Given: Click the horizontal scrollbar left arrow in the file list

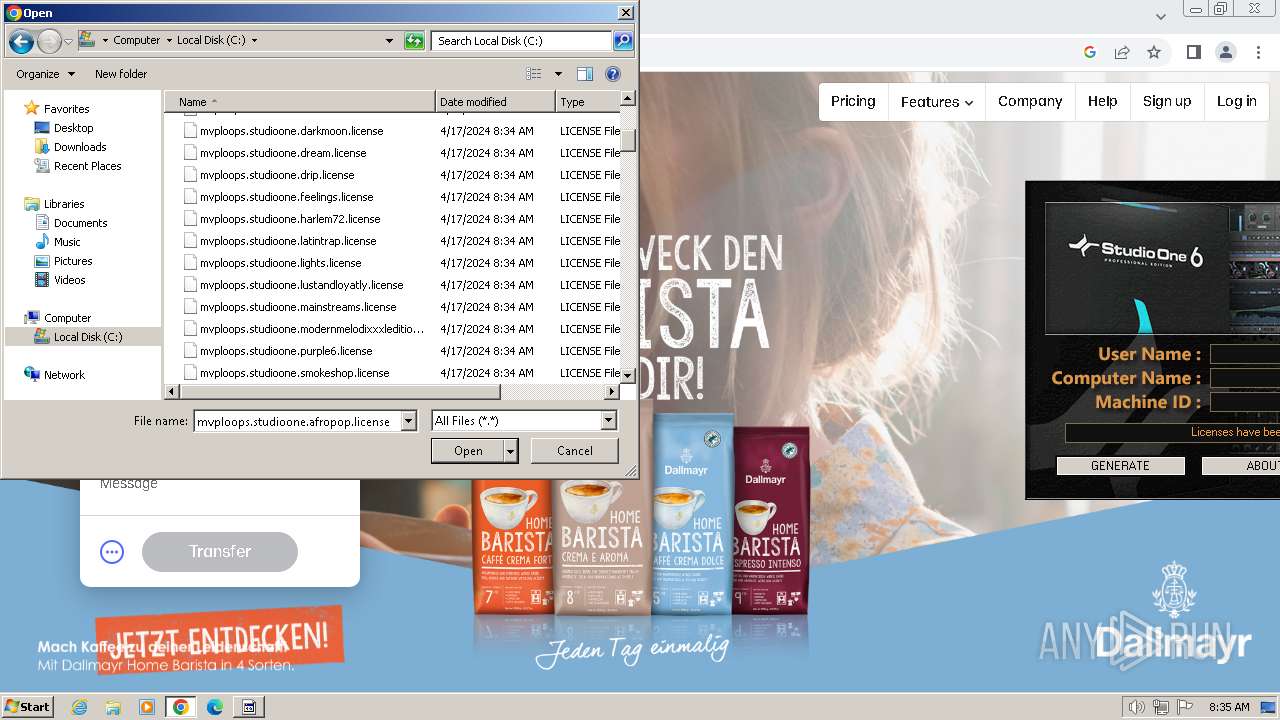Looking at the screenshot, I should coord(171,392).
